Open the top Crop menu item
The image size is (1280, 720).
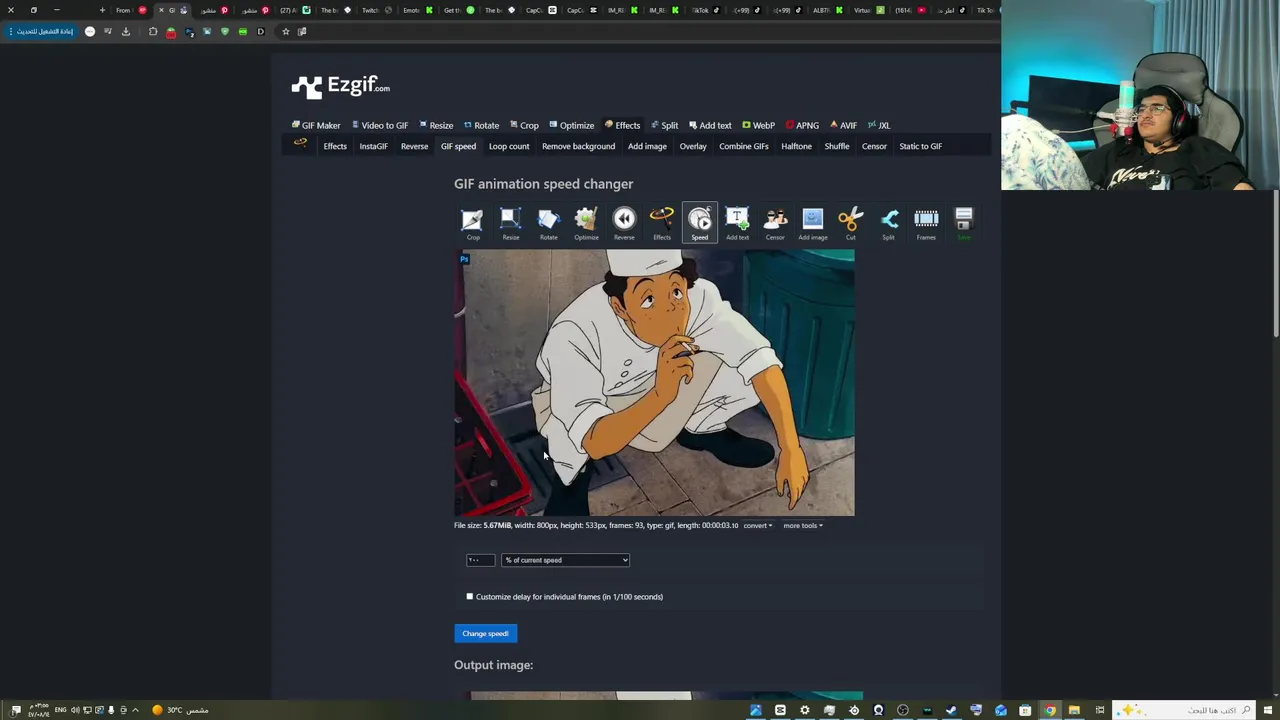click(x=524, y=125)
